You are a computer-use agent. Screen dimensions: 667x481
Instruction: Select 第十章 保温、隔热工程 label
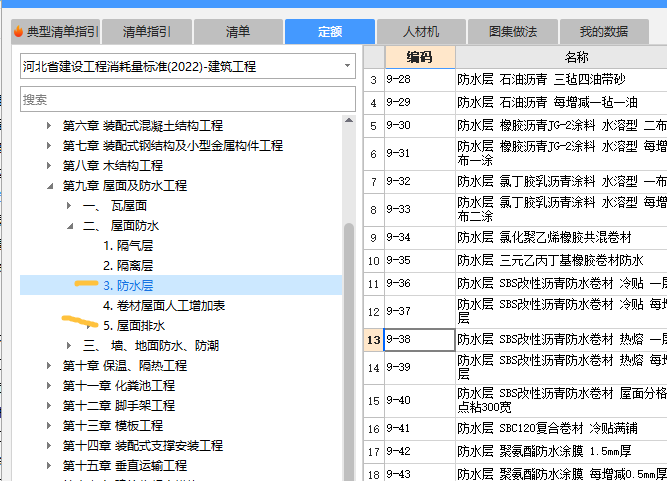point(125,365)
